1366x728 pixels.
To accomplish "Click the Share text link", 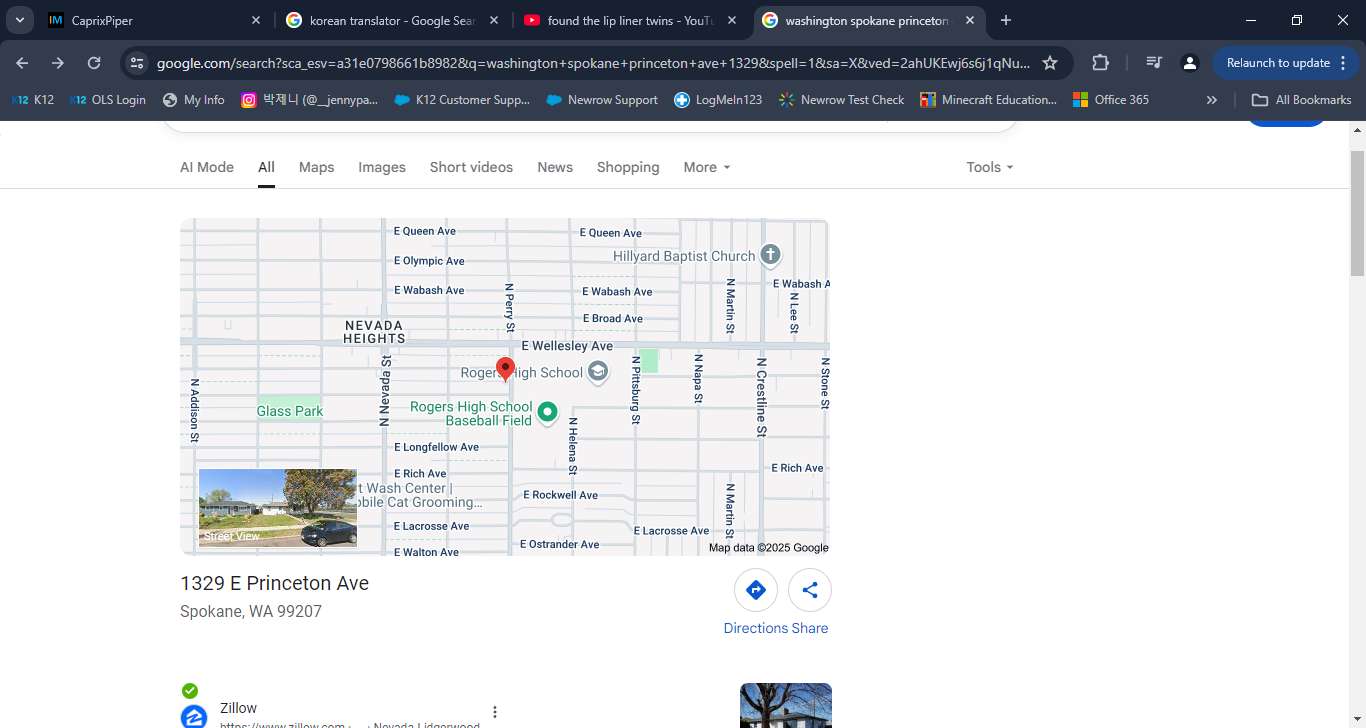I will (810, 628).
